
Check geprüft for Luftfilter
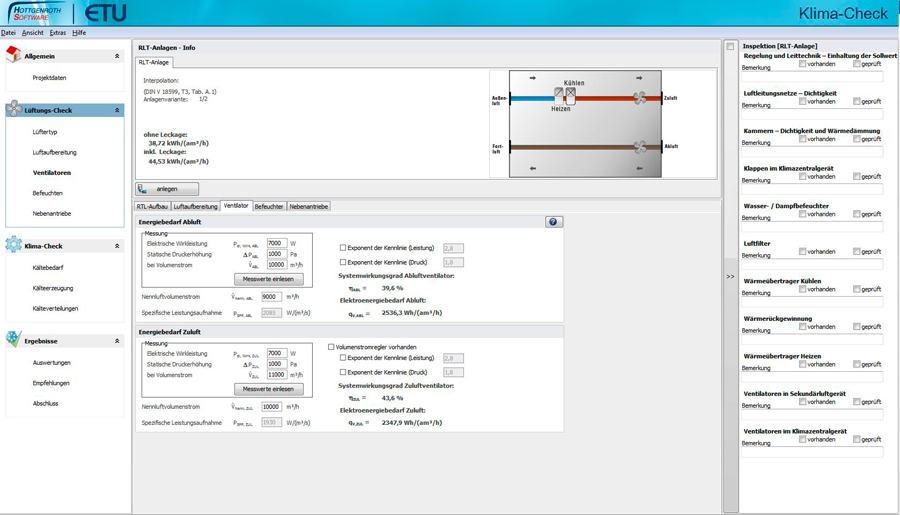click(x=856, y=251)
